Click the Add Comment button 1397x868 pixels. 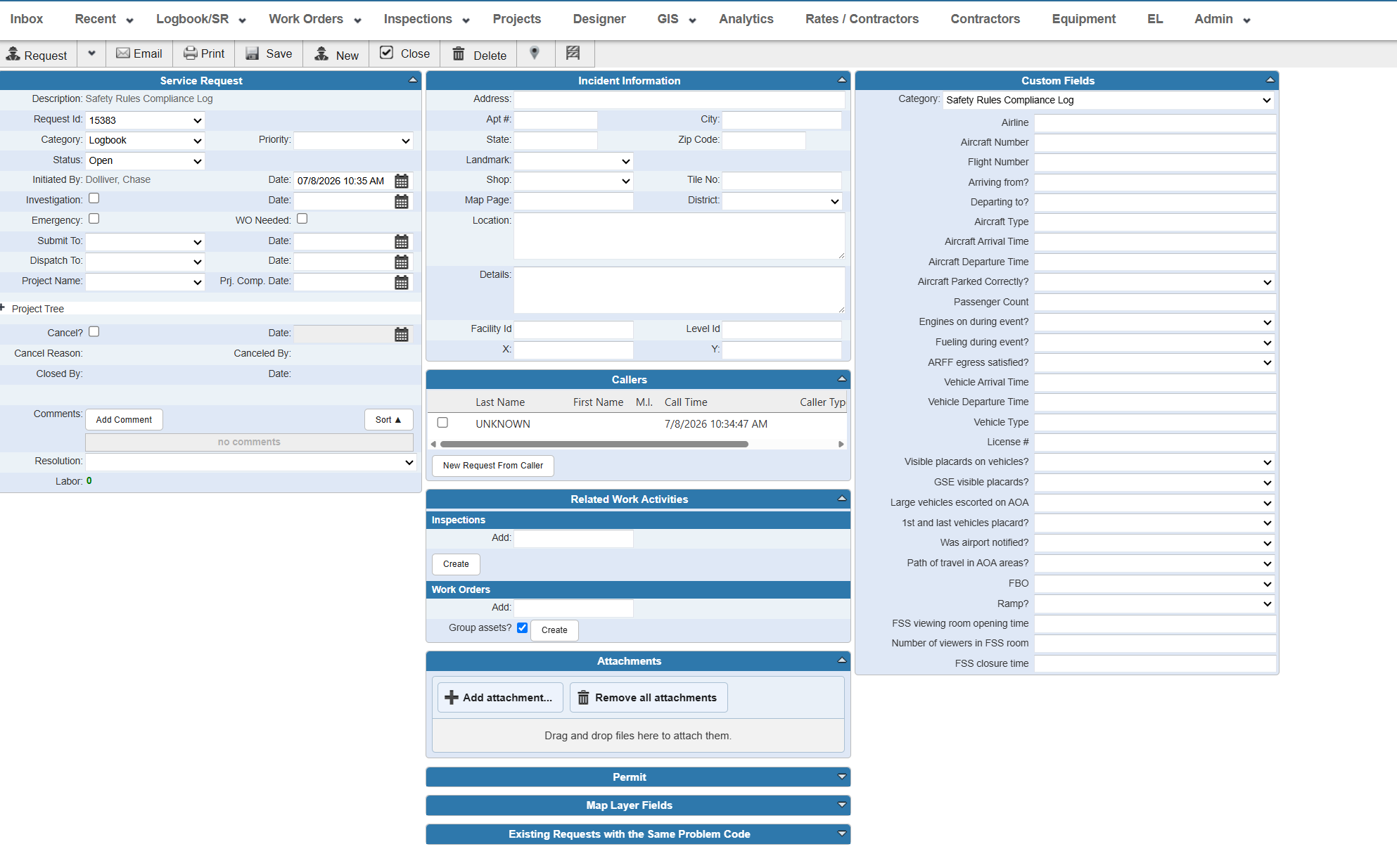point(124,420)
